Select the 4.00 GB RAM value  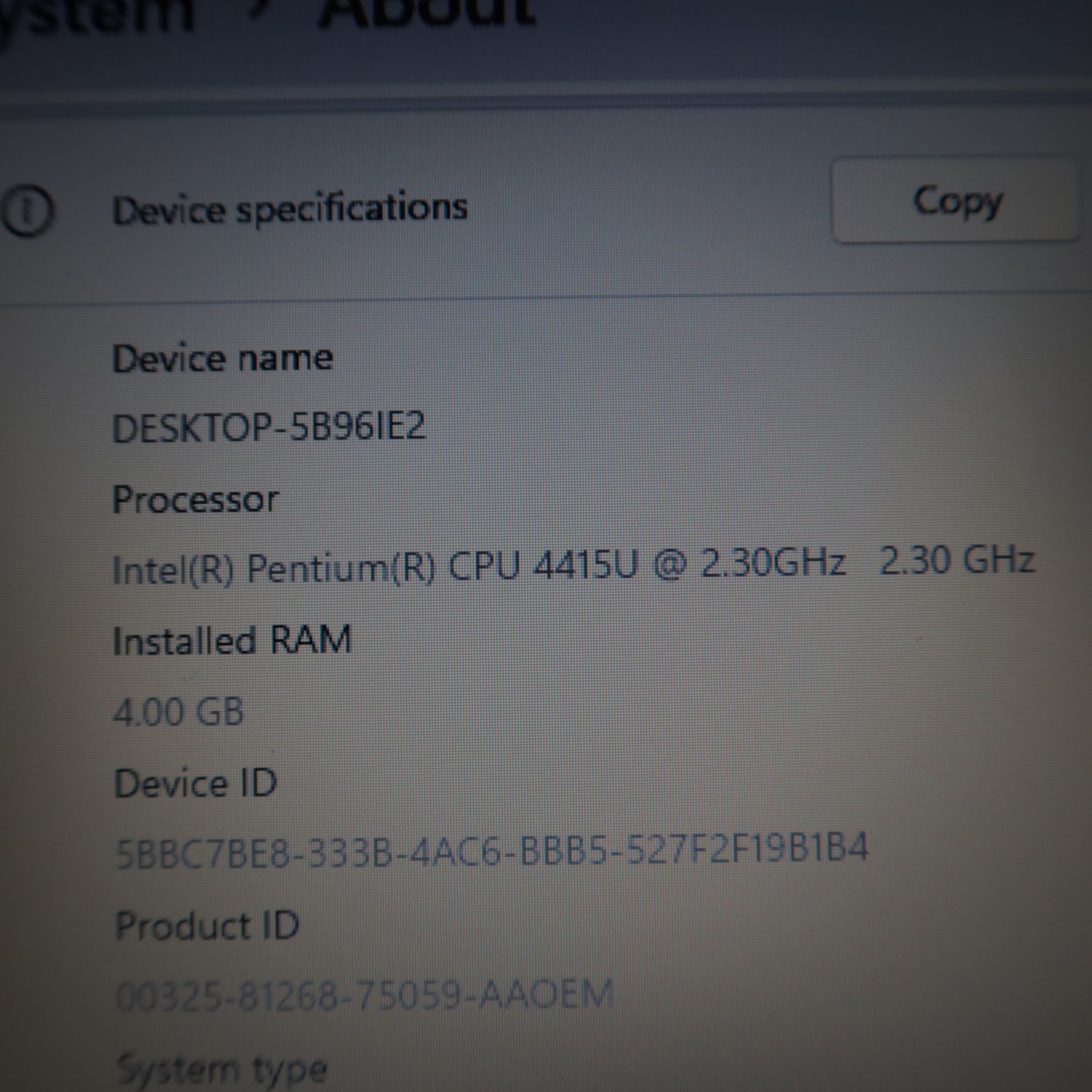[x=178, y=711]
